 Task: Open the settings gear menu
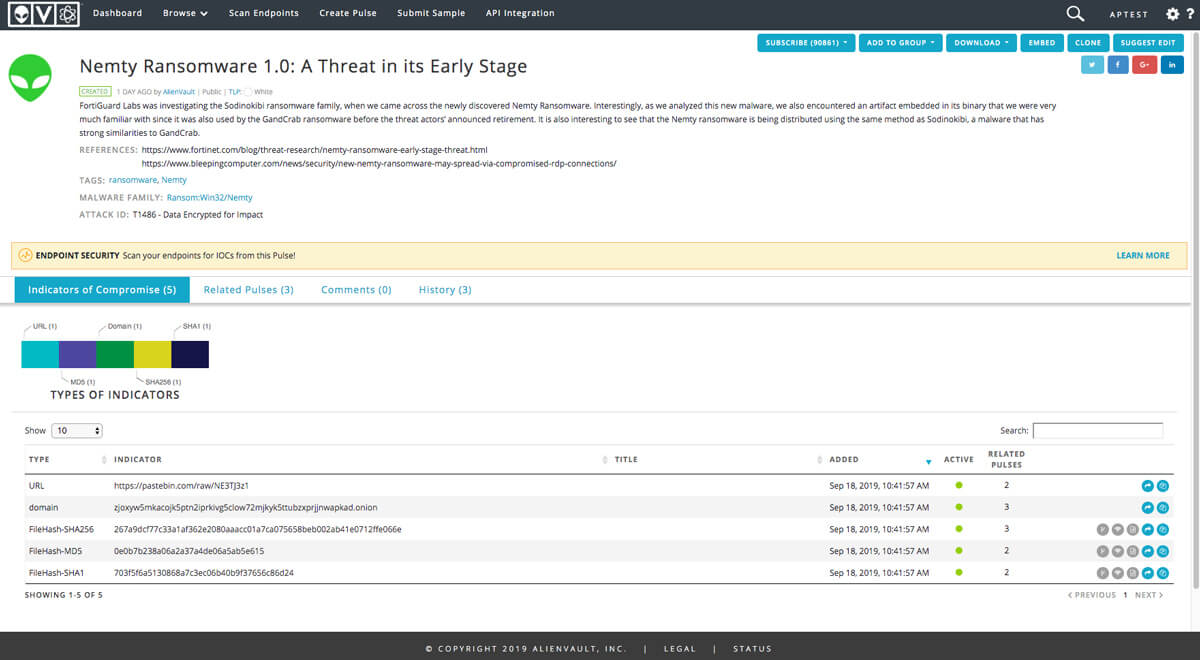[x=1173, y=14]
